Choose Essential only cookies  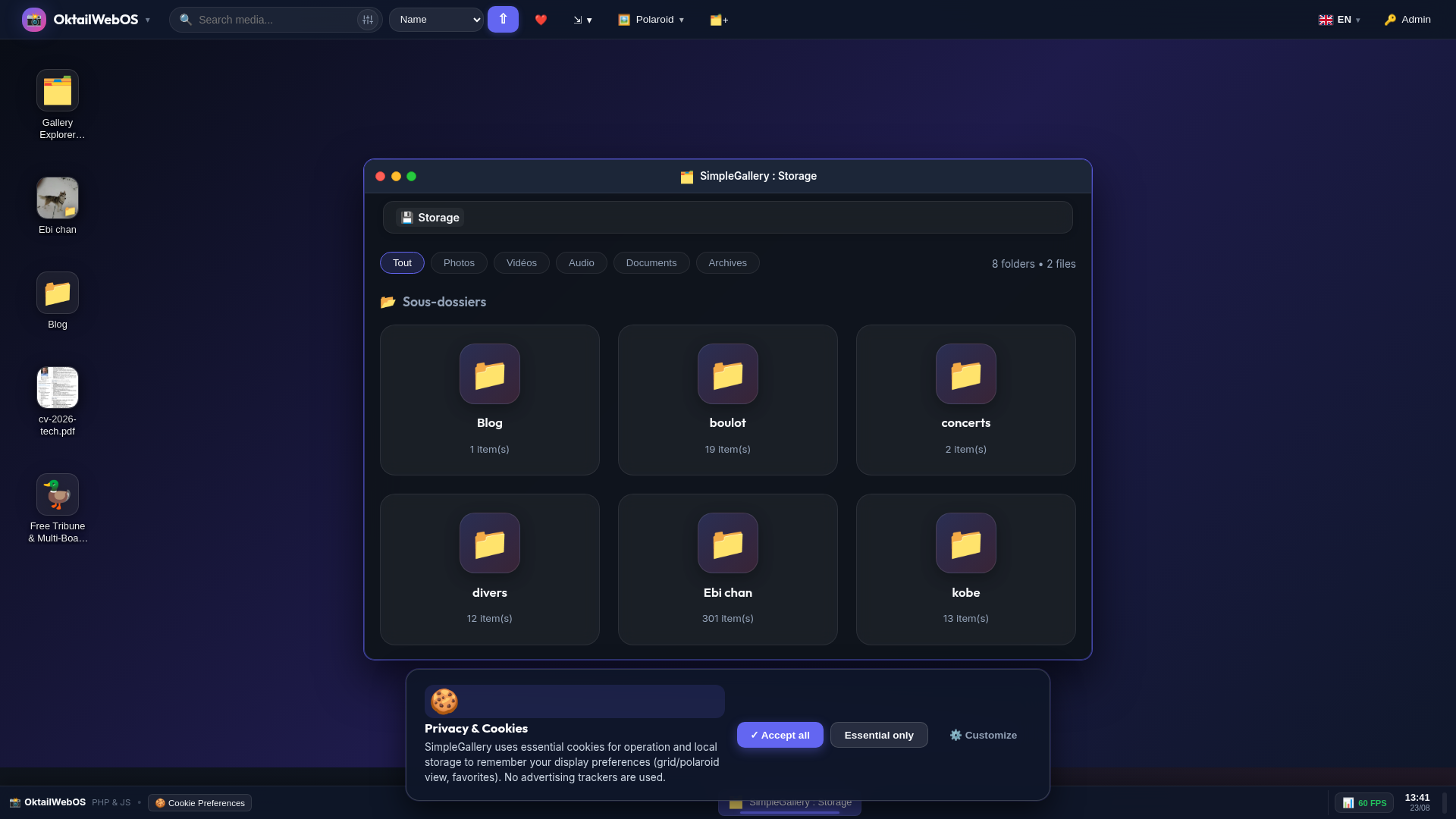(x=879, y=735)
